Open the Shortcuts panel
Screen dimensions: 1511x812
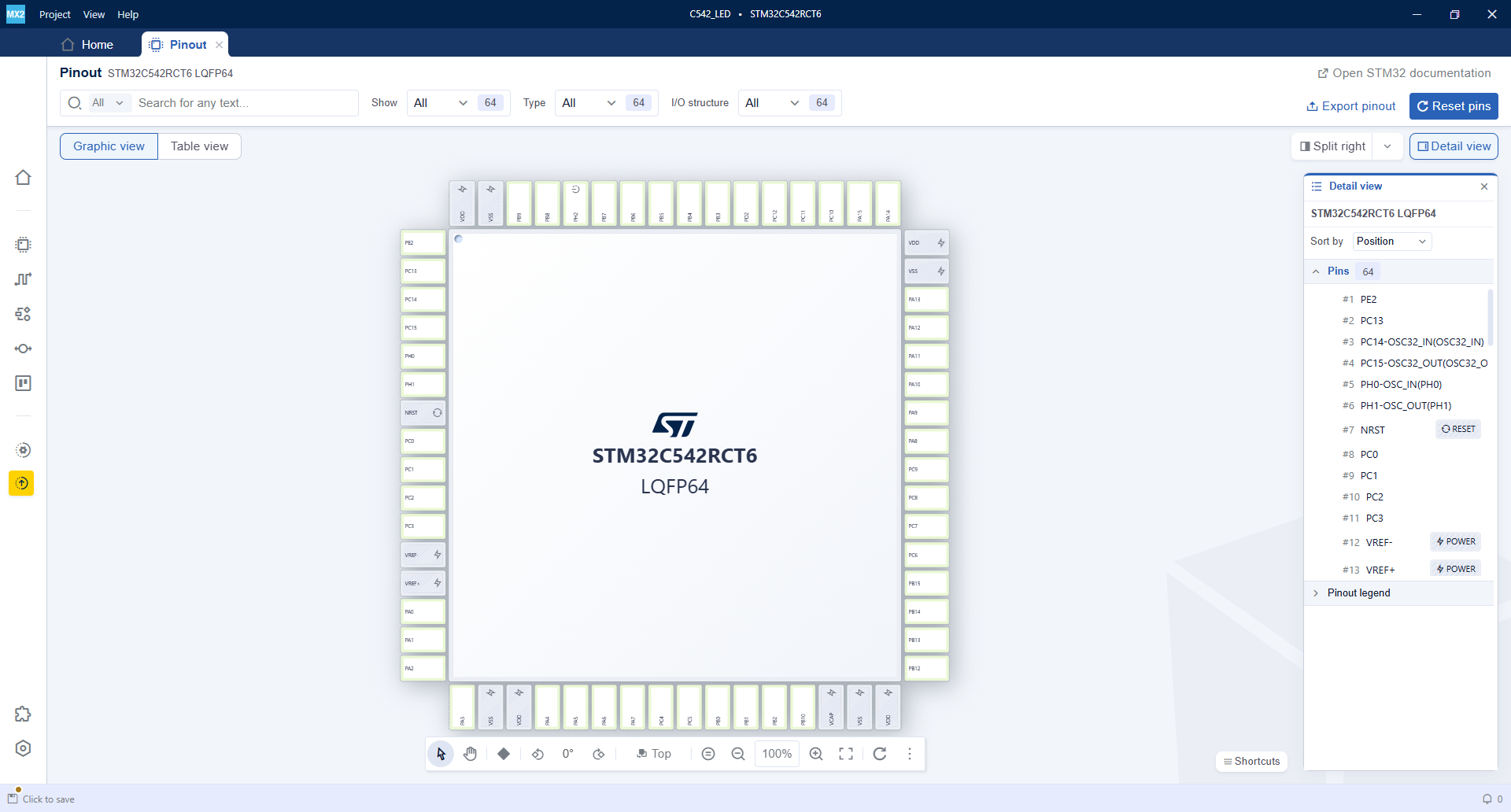1252,761
